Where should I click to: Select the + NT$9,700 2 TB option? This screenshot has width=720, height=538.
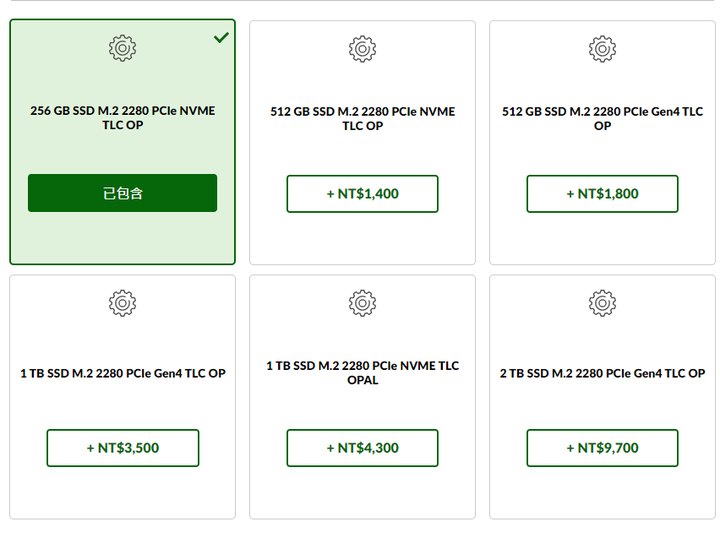tap(602, 448)
